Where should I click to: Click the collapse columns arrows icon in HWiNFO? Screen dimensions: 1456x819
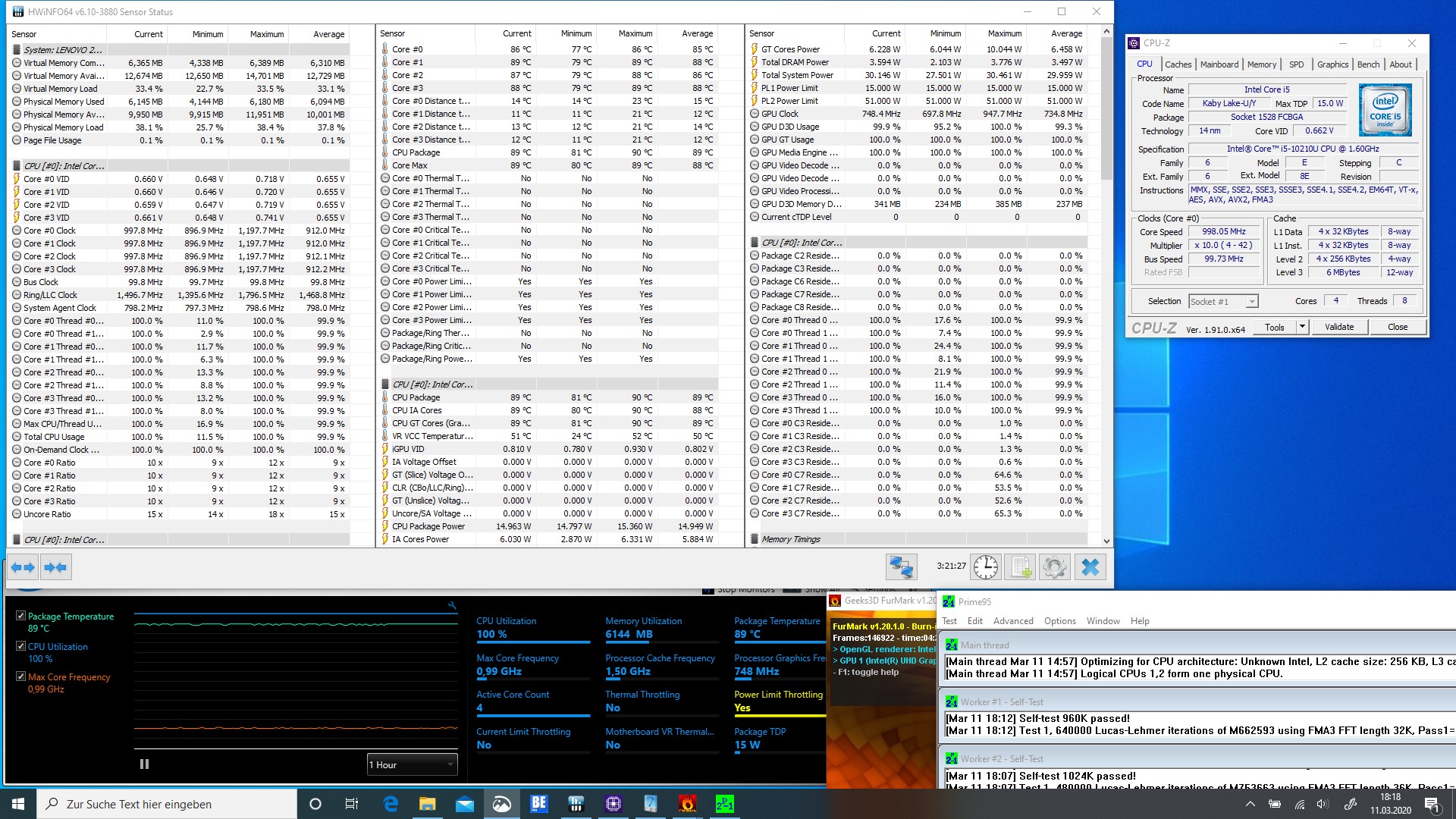point(55,567)
